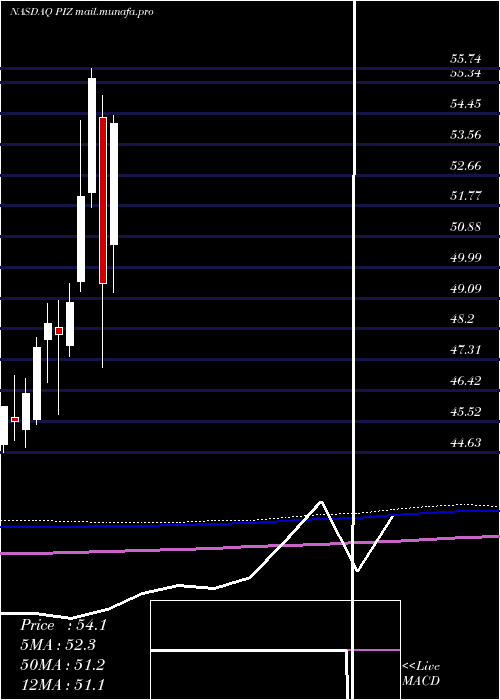The height and width of the screenshot is (700, 500).
Task: Click the '12MA : 51.1' readout
Action: 62,685
